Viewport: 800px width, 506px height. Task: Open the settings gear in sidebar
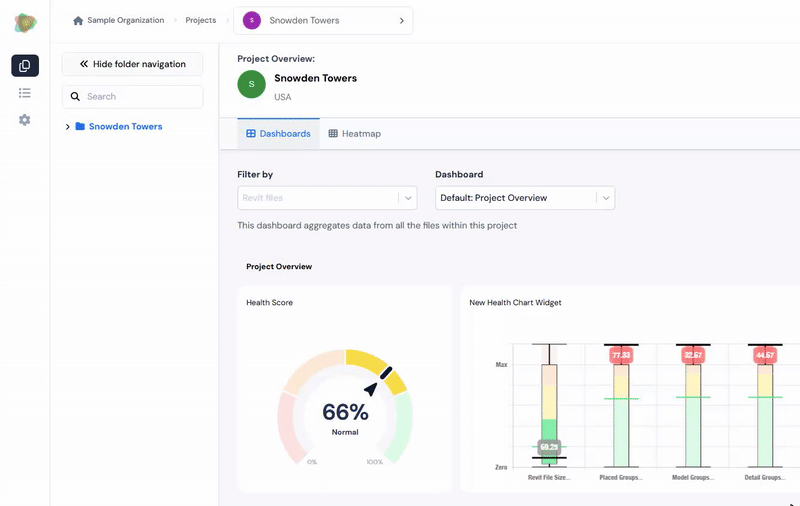[24, 120]
